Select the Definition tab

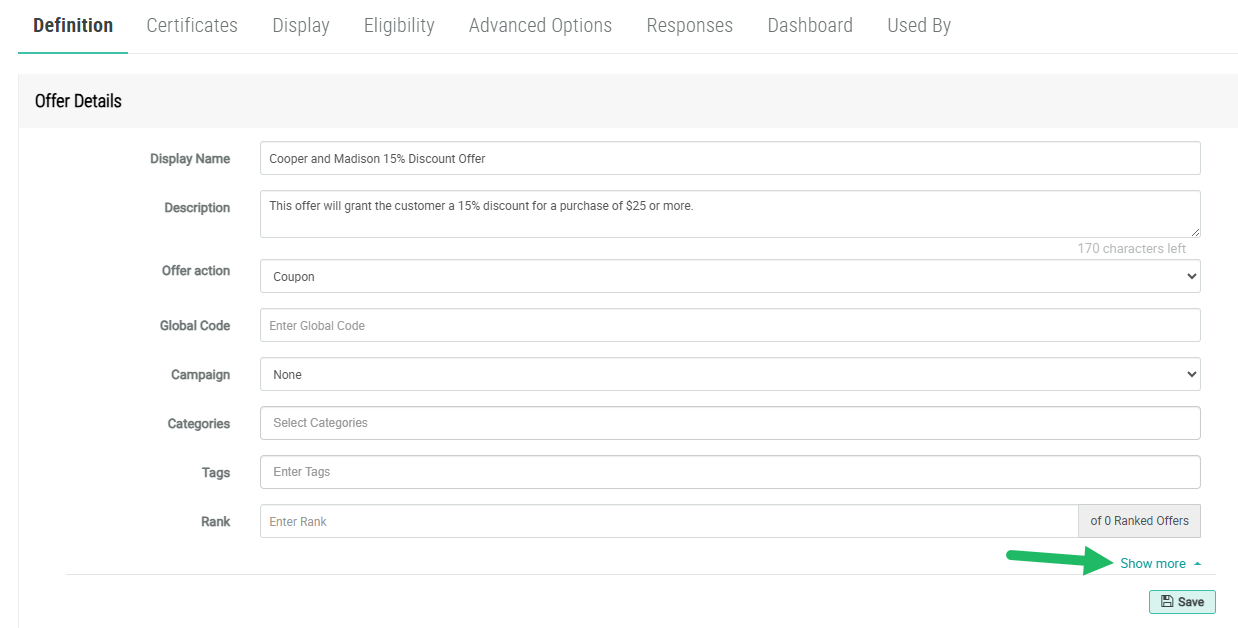73,26
